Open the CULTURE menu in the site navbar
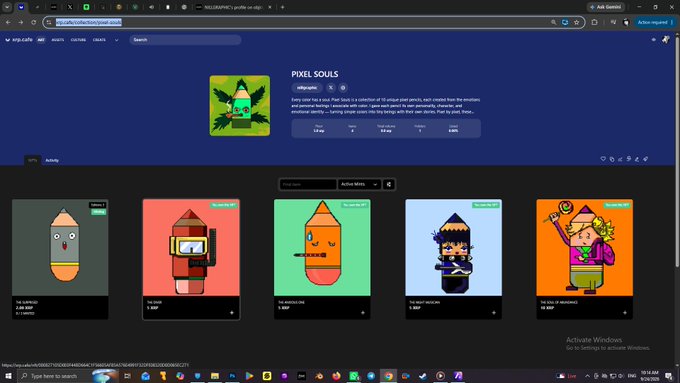The image size is (680, 383). point(78,40)
